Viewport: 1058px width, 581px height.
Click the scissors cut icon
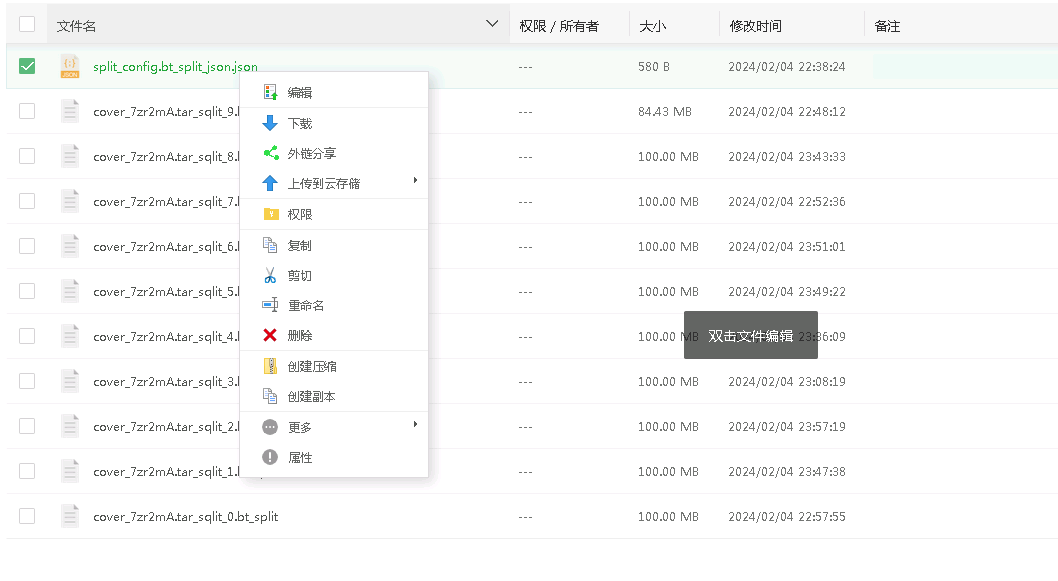pyautogui.click(x=270, y=275)
